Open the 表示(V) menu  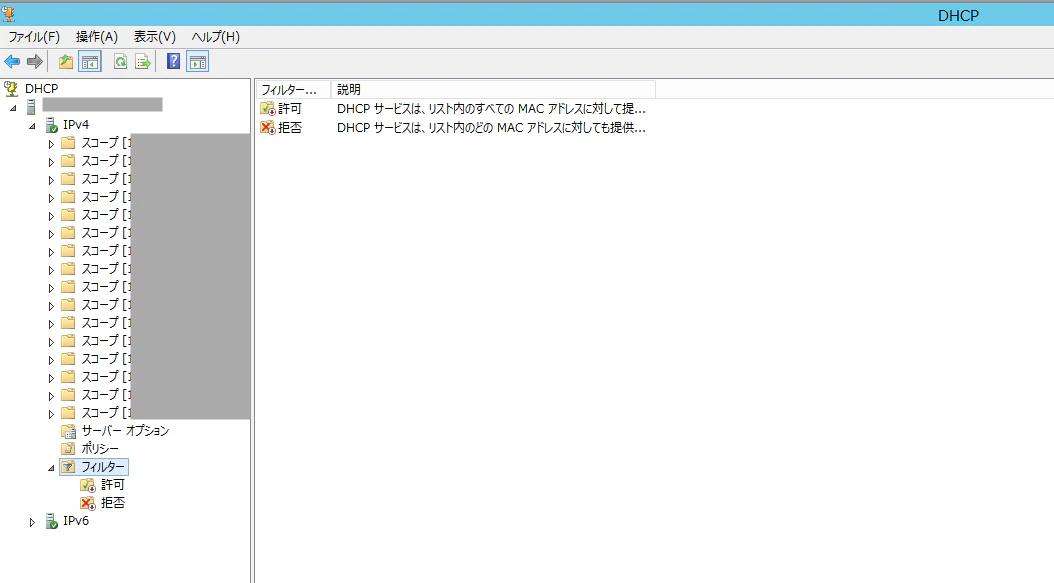click(155, 37)
